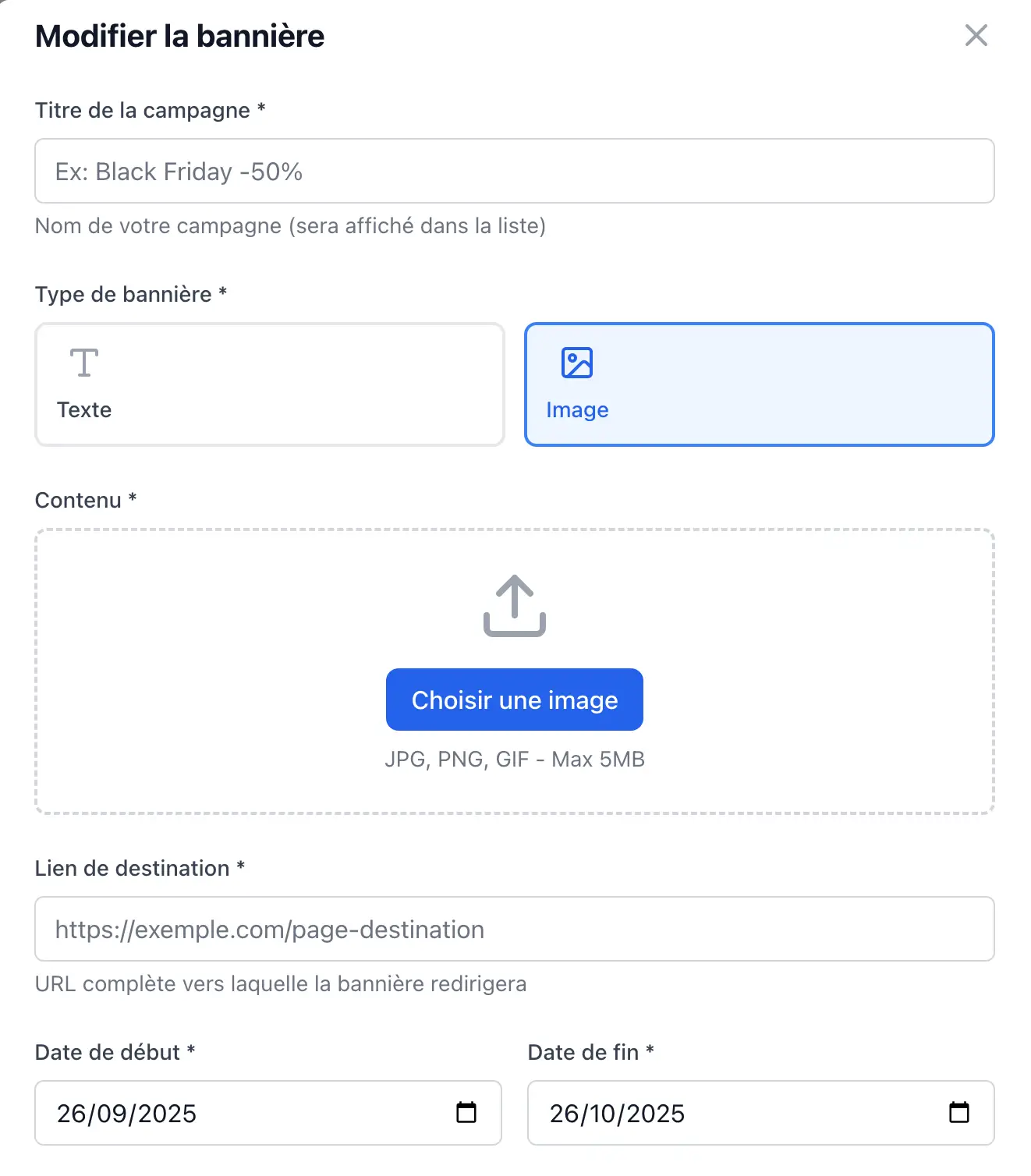Click the Texte type T icon
This screenshot has width=1031, height=1176.
pyautogui.click(x=84, y=363)
